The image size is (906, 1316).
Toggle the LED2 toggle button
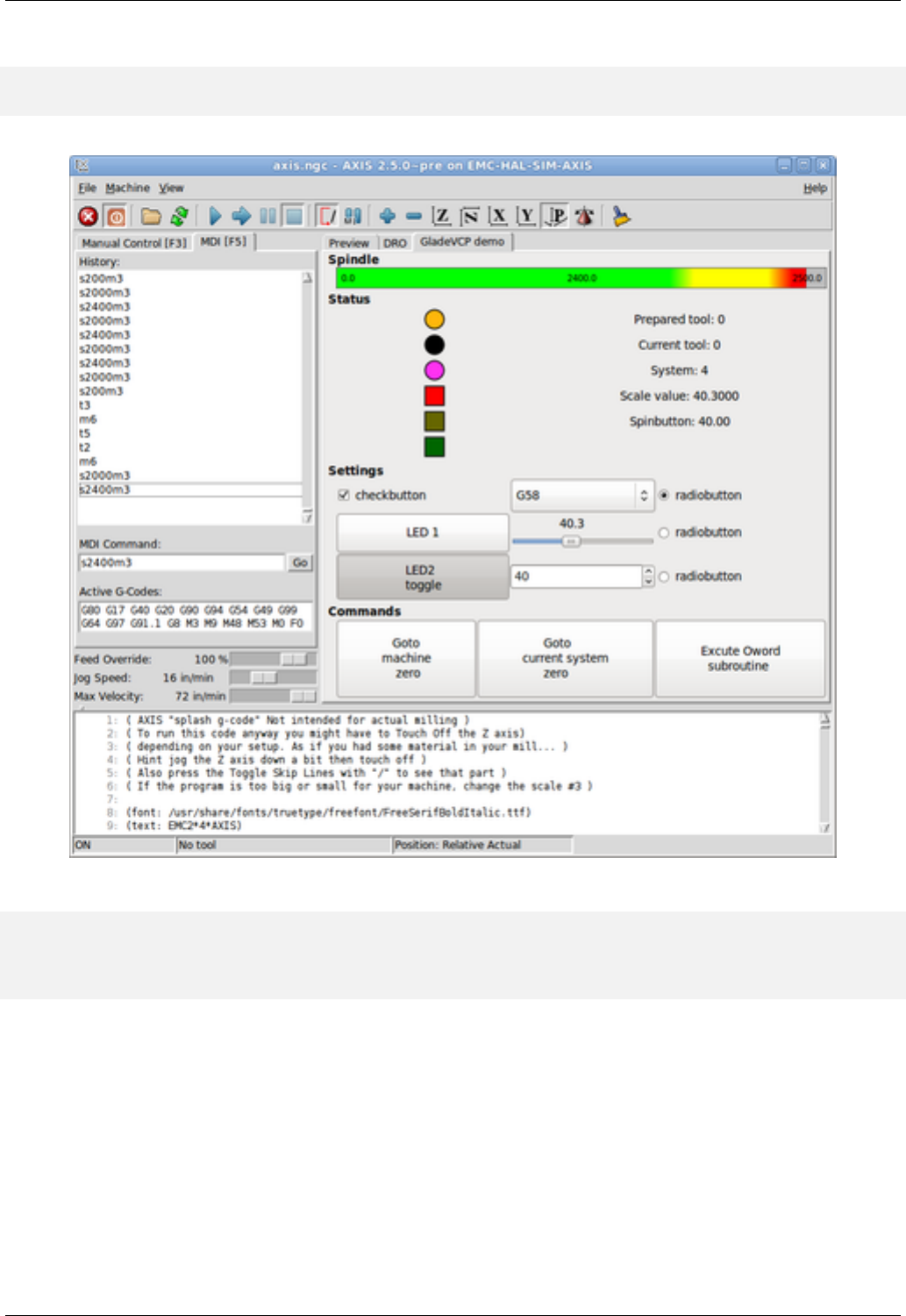423,577
